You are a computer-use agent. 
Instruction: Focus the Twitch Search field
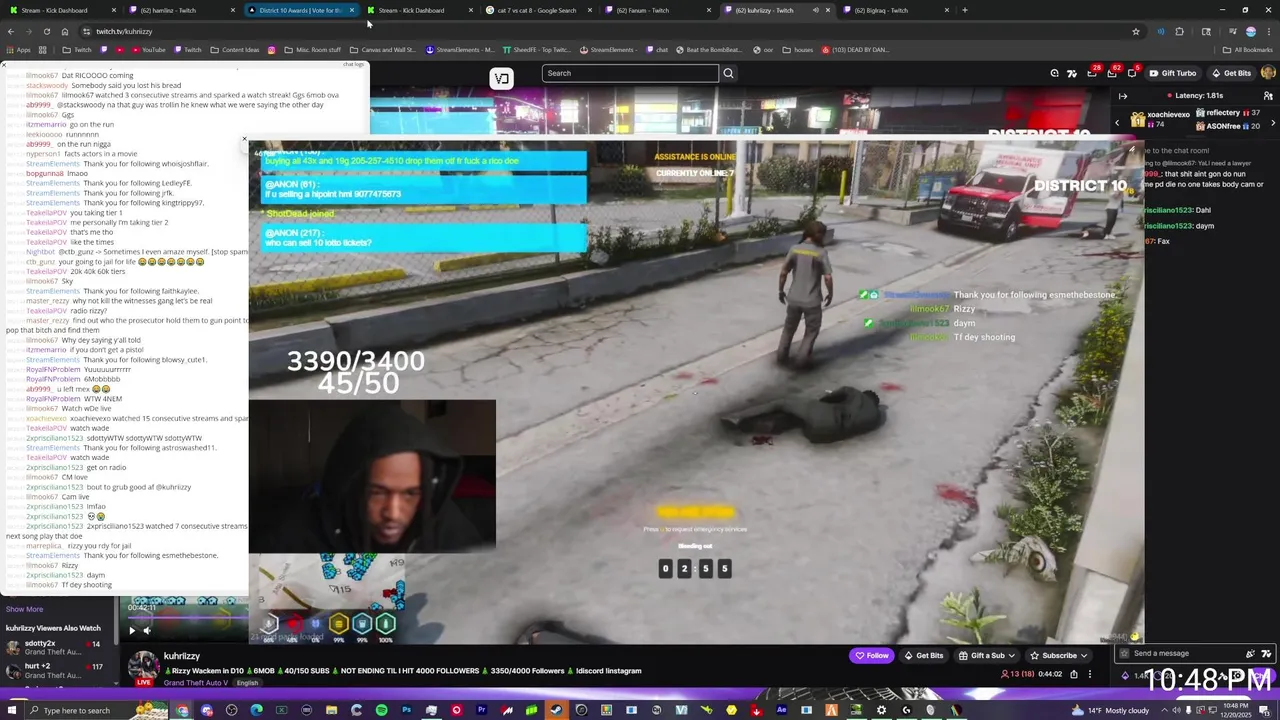630,73
